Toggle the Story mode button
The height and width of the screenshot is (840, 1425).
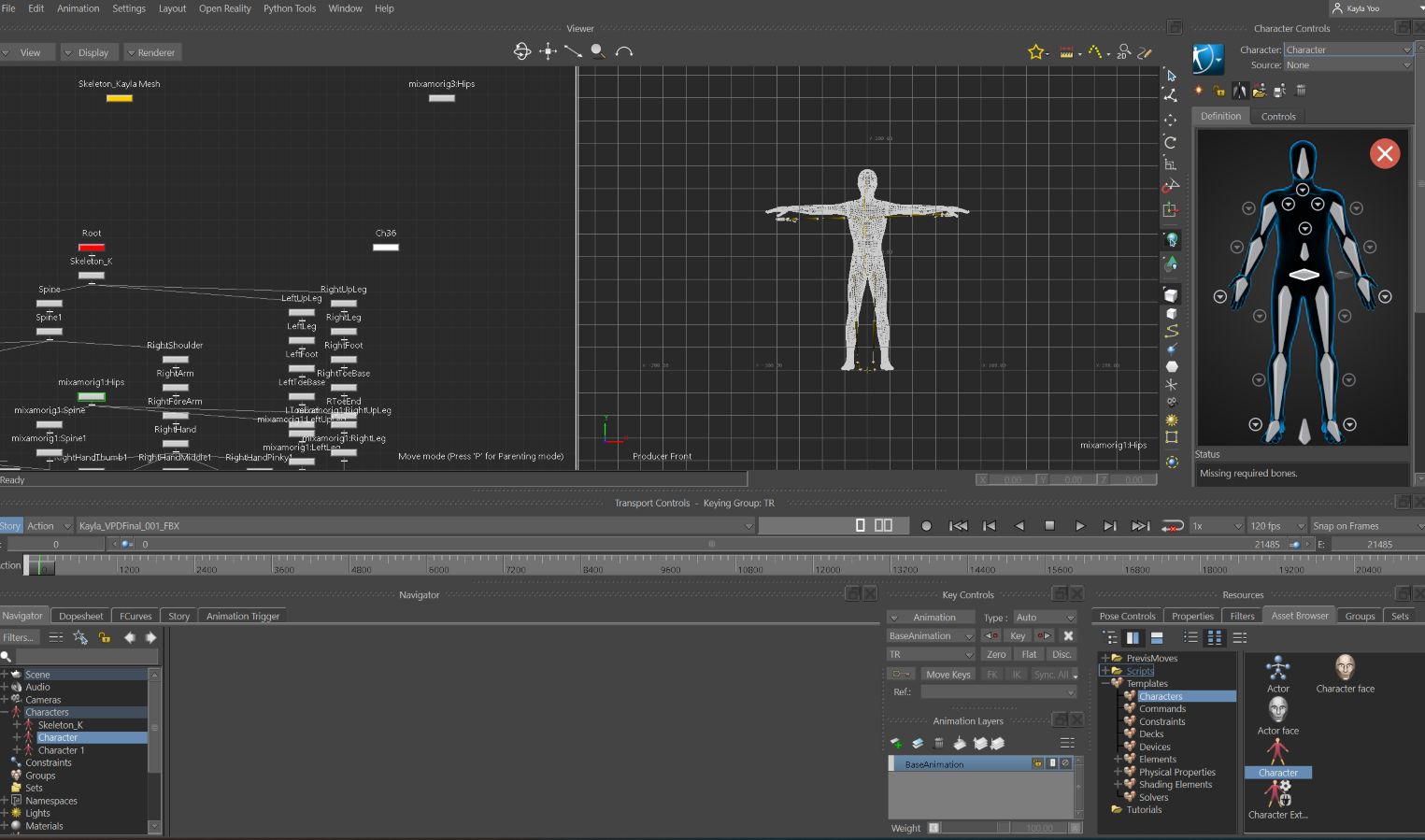10,526
